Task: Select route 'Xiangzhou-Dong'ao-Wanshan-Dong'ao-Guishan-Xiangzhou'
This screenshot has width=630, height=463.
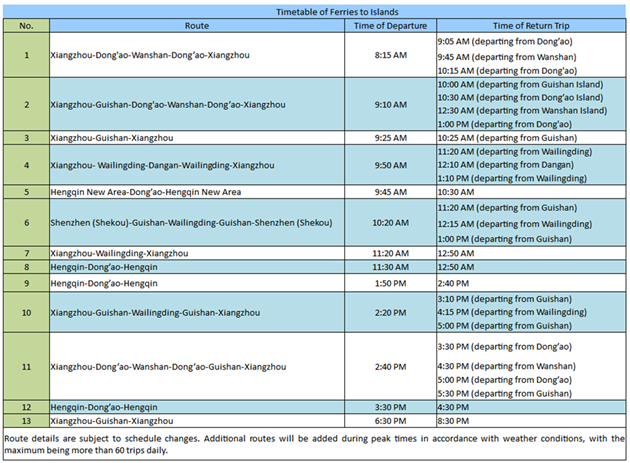Action: (168, 367)
